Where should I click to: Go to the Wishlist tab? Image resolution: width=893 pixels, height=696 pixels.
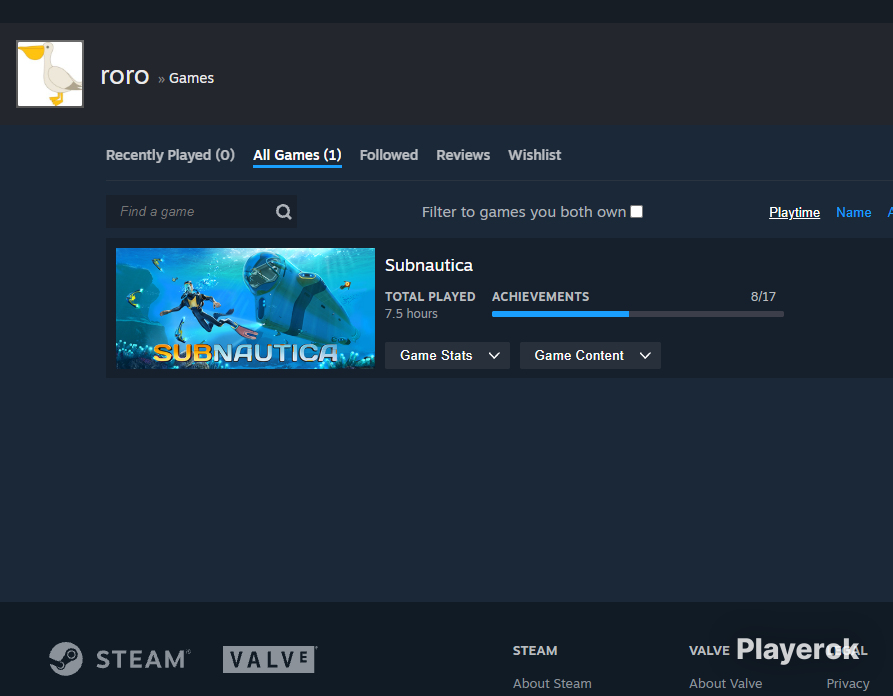tap(535, 155)
